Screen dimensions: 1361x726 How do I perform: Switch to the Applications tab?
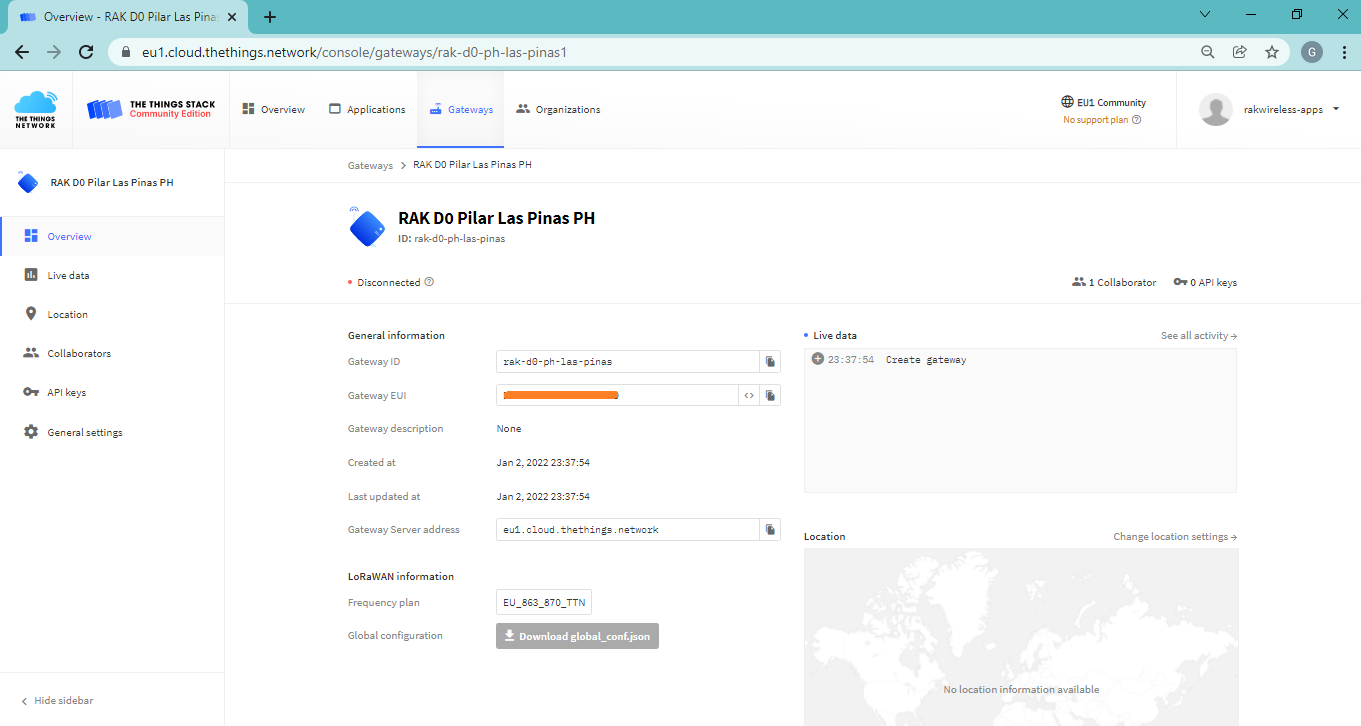click(x=367, y=110)
